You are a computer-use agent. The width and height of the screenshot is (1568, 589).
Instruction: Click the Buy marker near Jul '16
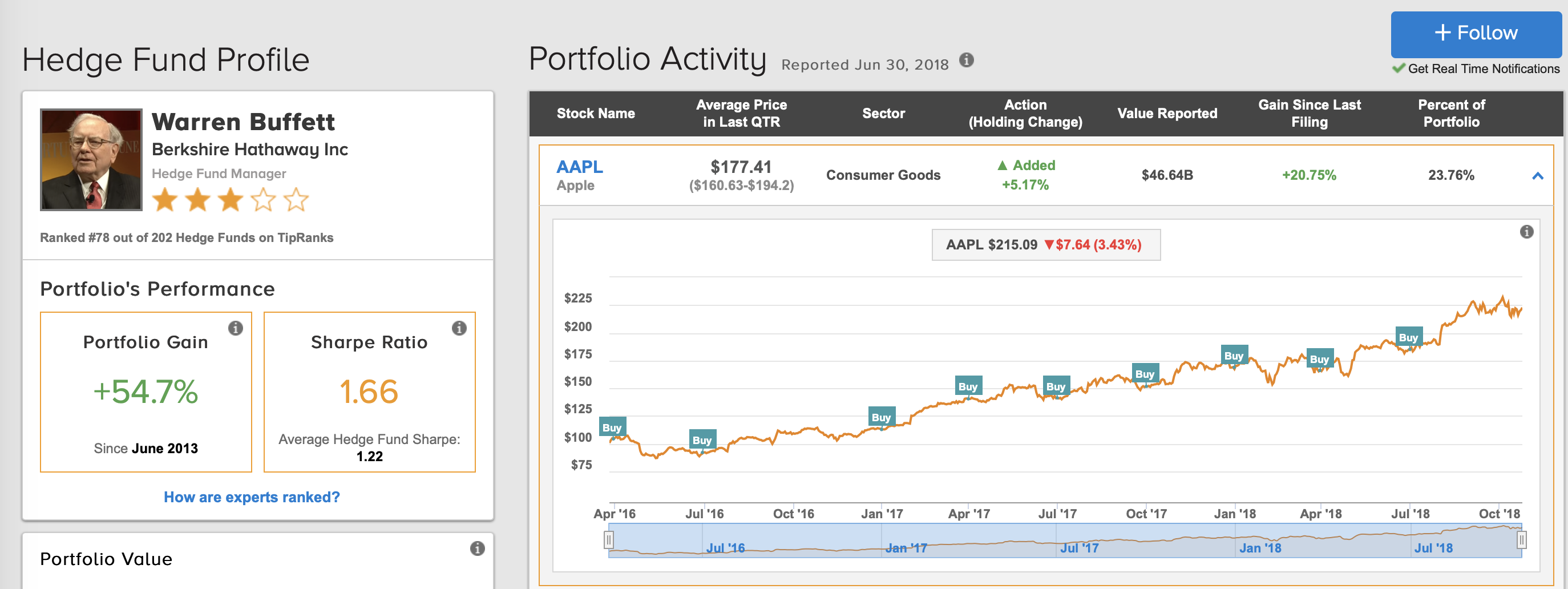coord(702,440)
